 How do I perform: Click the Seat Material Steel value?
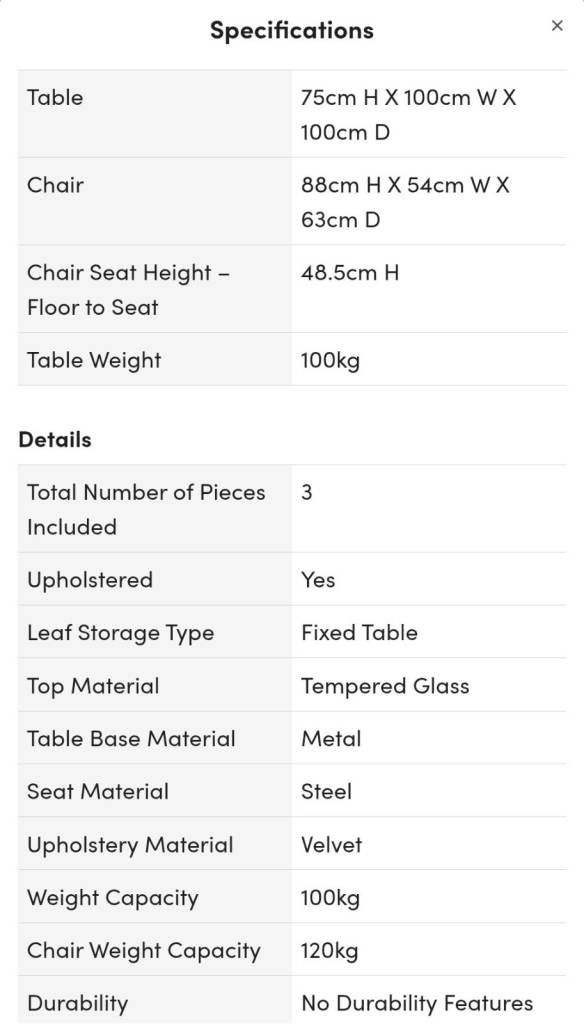point(326,792)
